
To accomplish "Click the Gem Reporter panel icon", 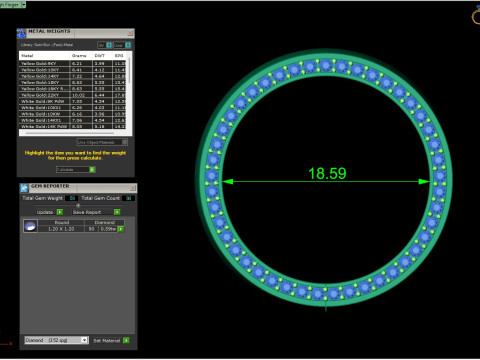I will pyautogui.click(x=24, y=188).
